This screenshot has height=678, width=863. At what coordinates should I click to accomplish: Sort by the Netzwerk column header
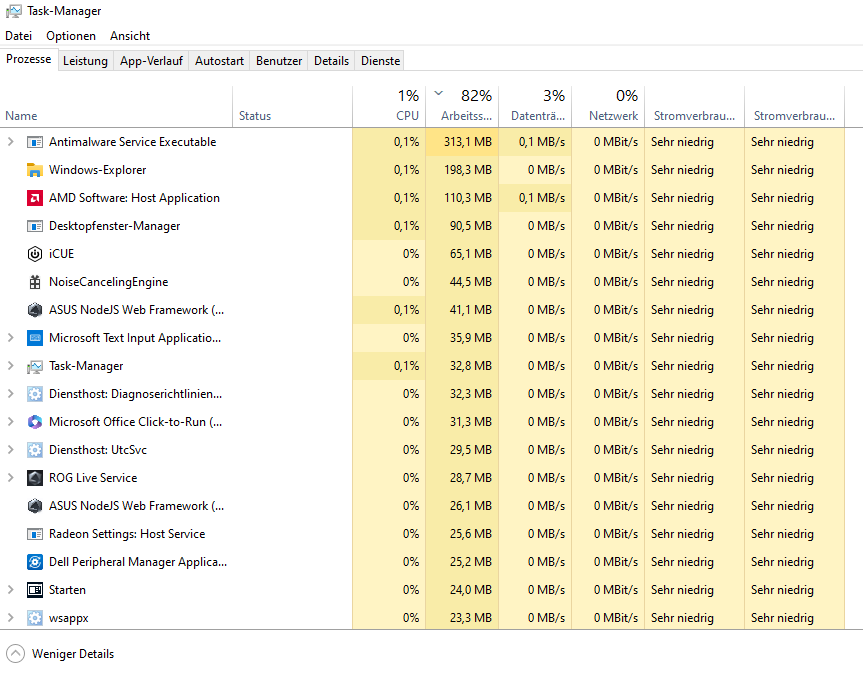[x=608, y=107]
